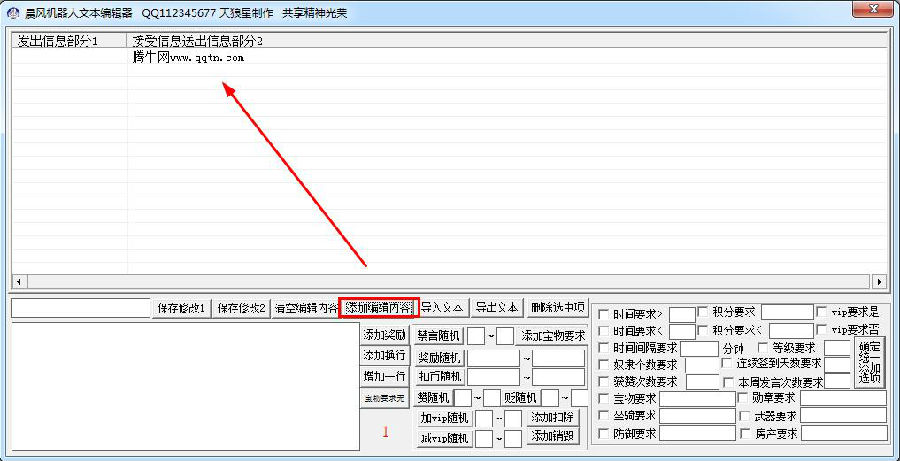Click the red-outlined 添加编辑内容 button
900x461 pixels.
377,308
